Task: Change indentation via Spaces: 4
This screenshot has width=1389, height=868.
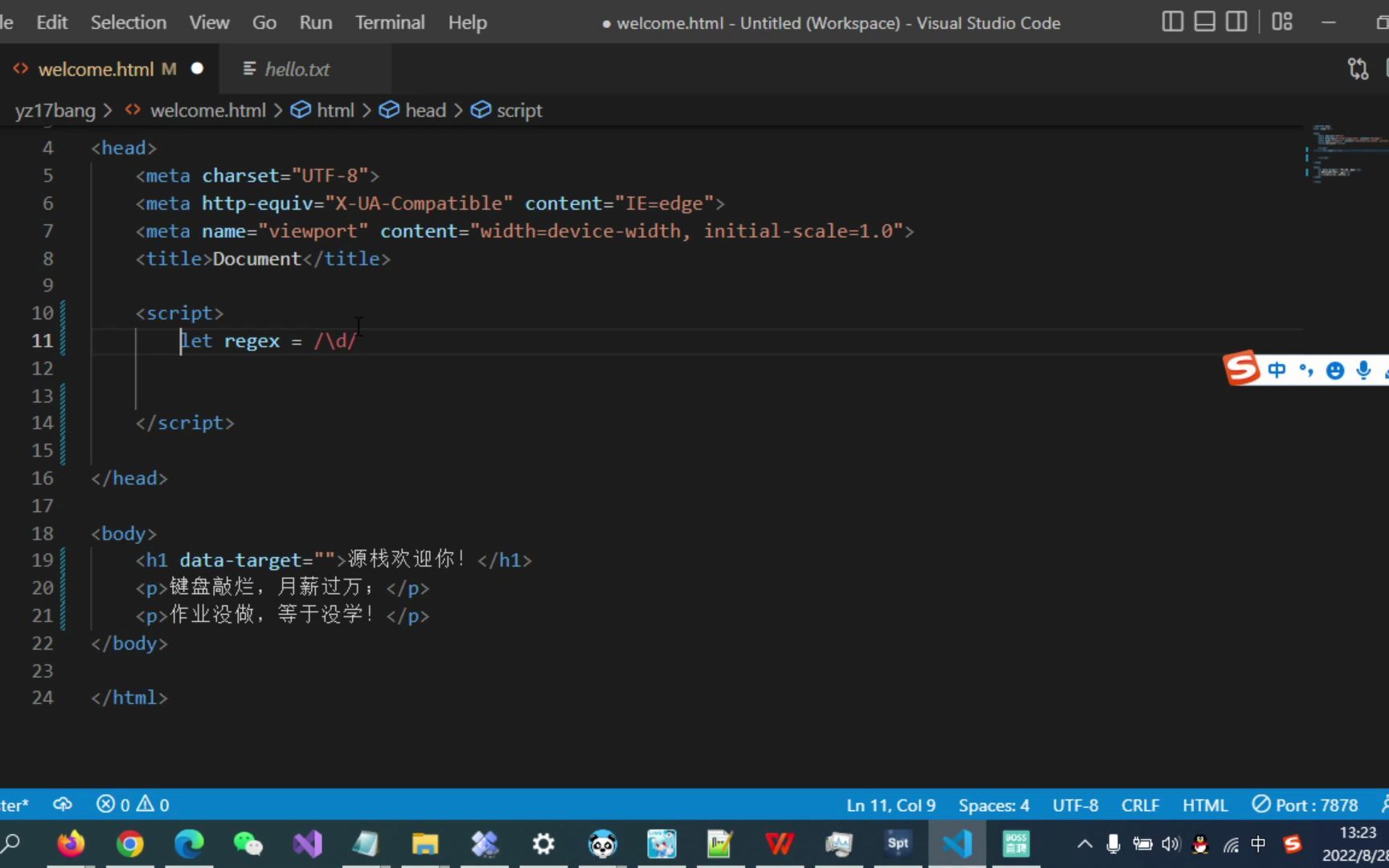Action: (x=994, y=805)
